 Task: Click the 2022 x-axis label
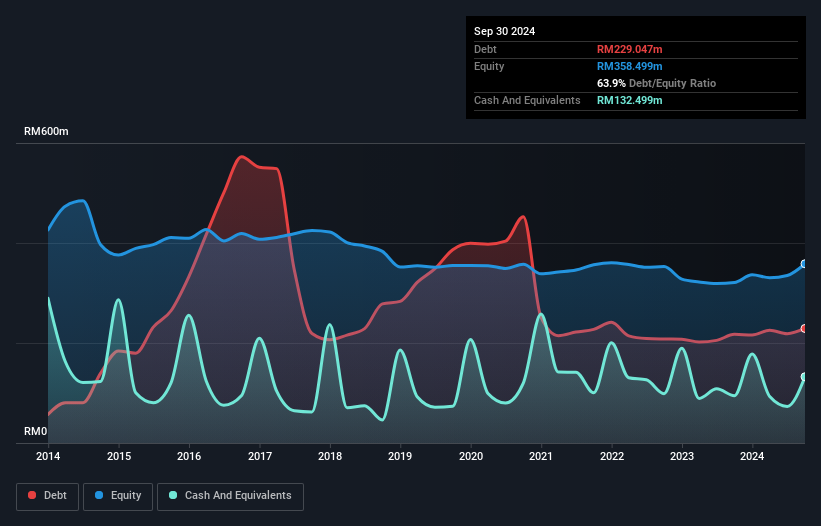pyautogui.click(x=612, y=456)
